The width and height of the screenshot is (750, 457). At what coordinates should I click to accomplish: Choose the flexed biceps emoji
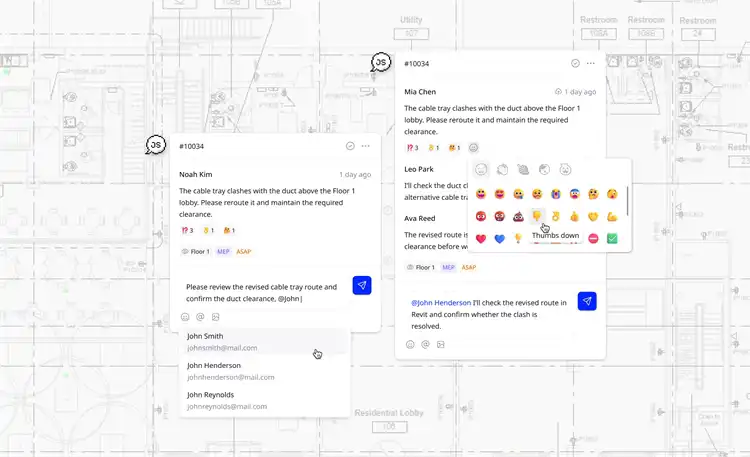[x=612, y=217]
